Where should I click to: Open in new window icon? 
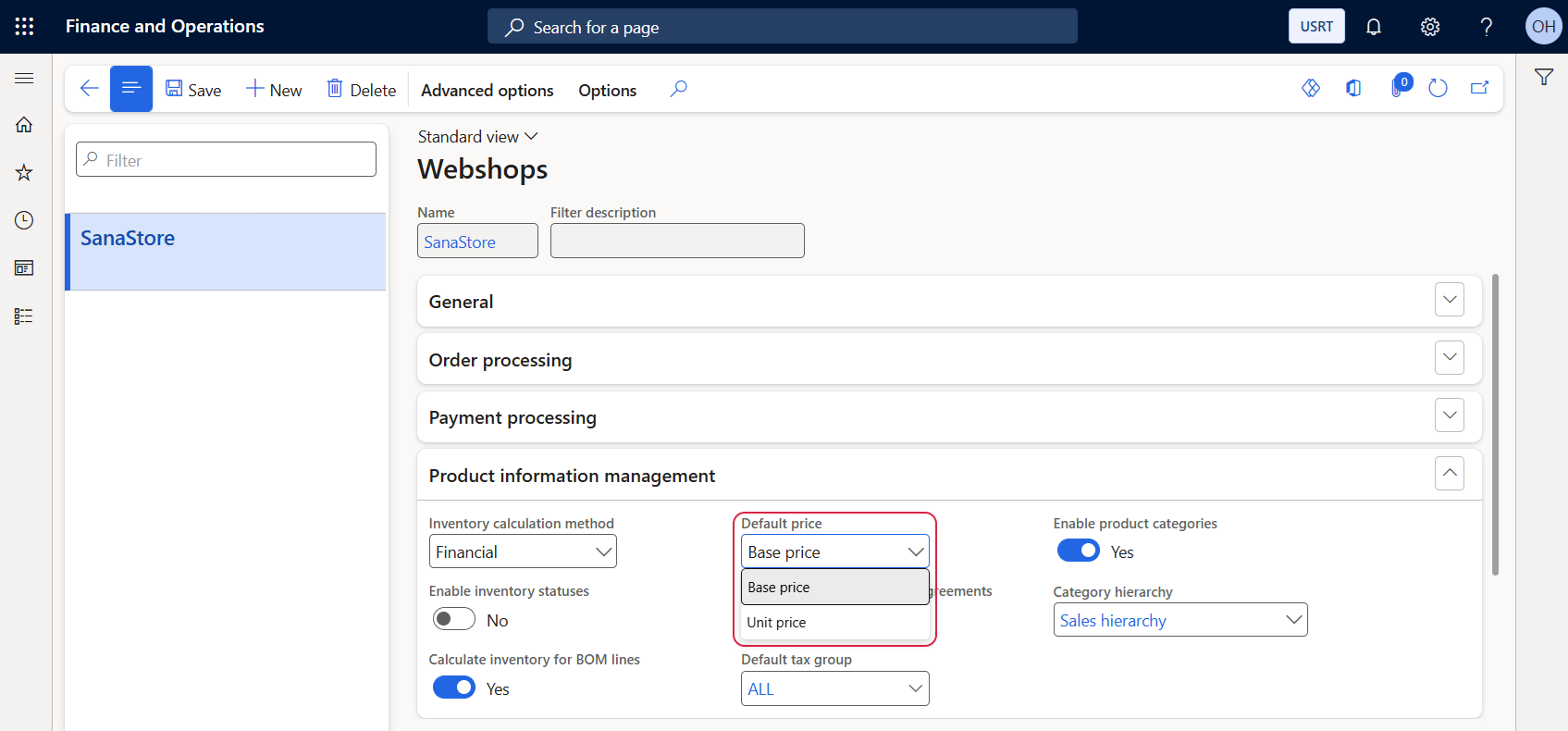pos(1480,89)
